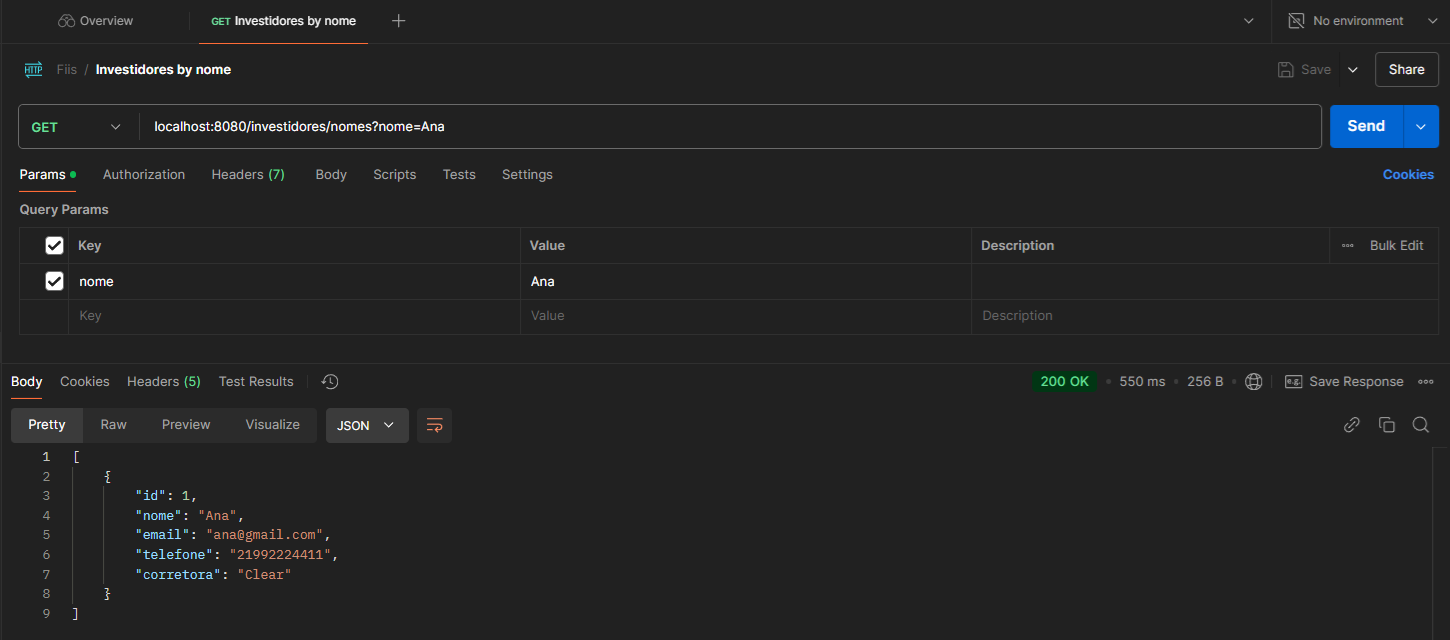This screenshot has height=640, width=1450.
Task: Click the empty Description placeholder field
Action: coord(1204,316)
